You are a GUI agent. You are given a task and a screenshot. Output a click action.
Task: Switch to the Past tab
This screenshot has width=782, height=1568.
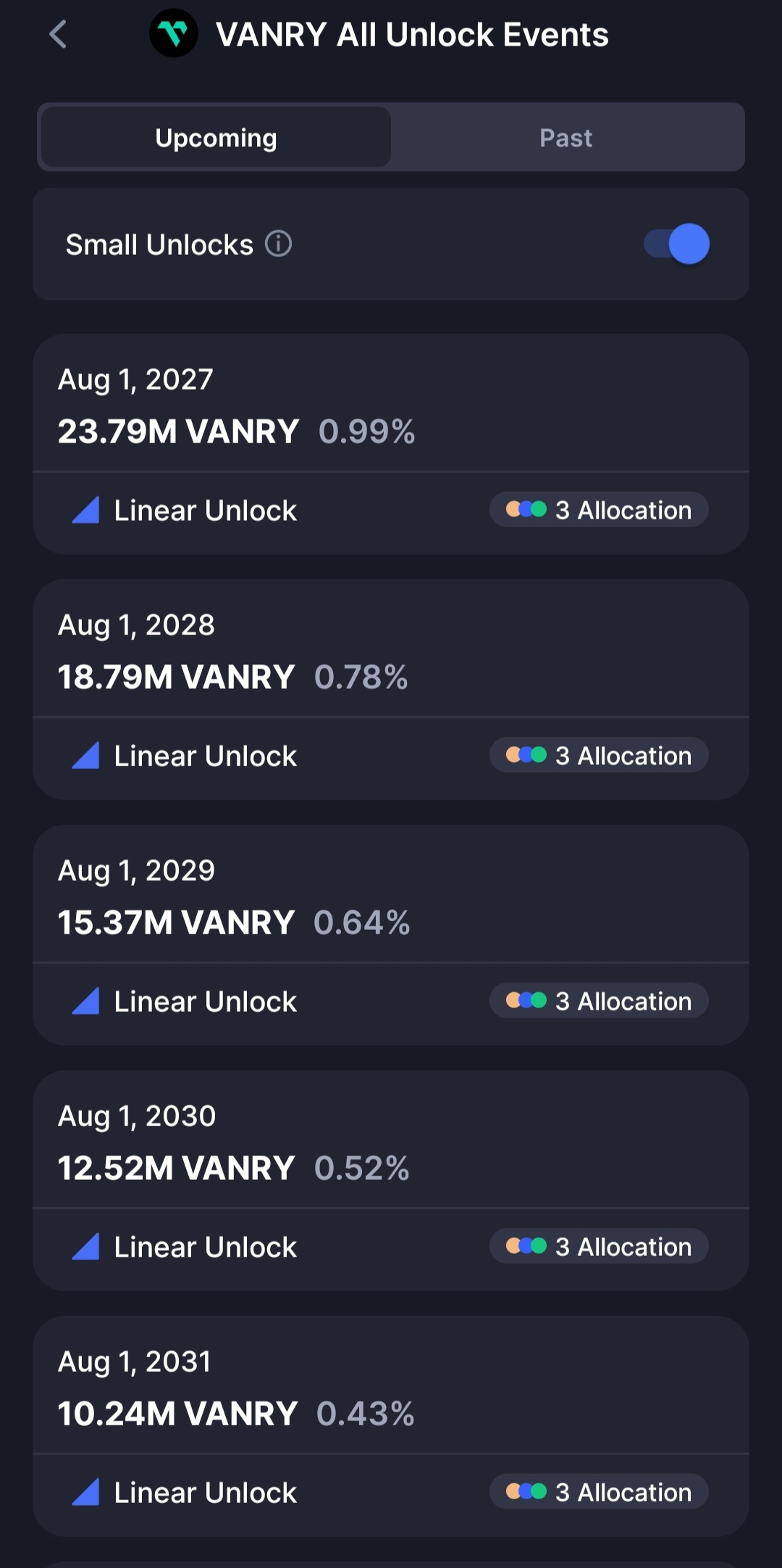(x=566, y=138)
